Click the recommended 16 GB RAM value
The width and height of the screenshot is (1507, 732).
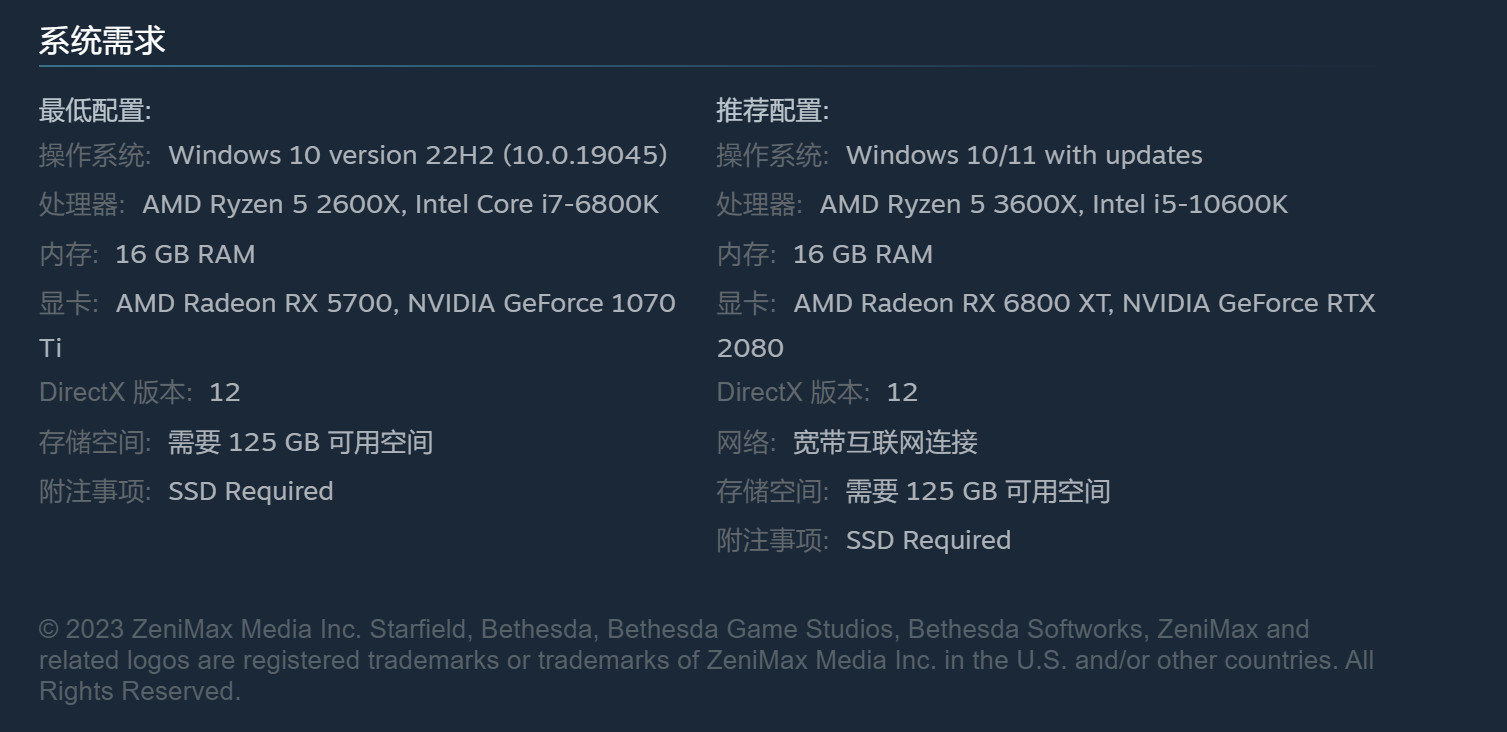click(863, 254)
